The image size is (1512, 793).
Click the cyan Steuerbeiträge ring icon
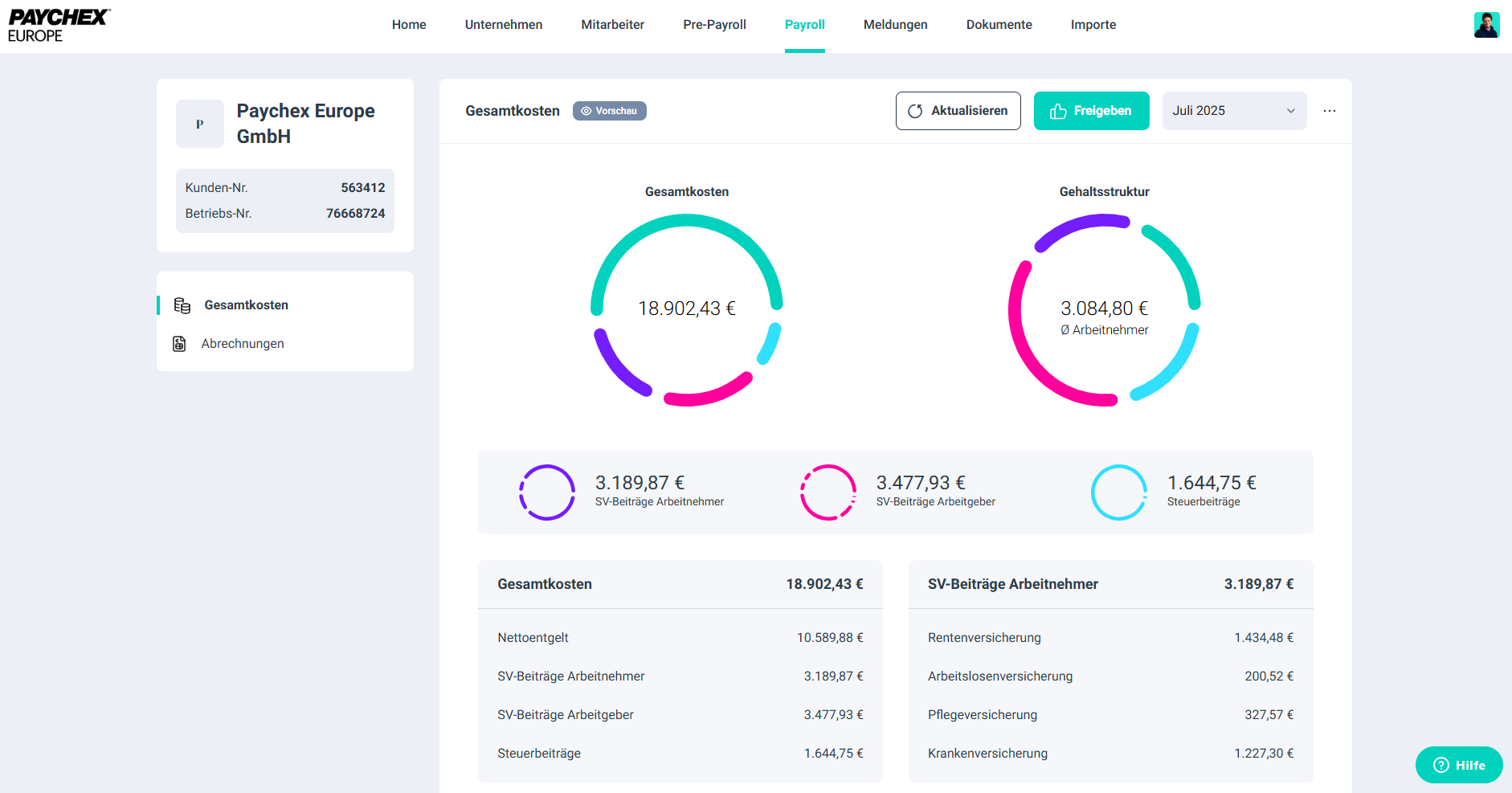(x=1119, y=493)
